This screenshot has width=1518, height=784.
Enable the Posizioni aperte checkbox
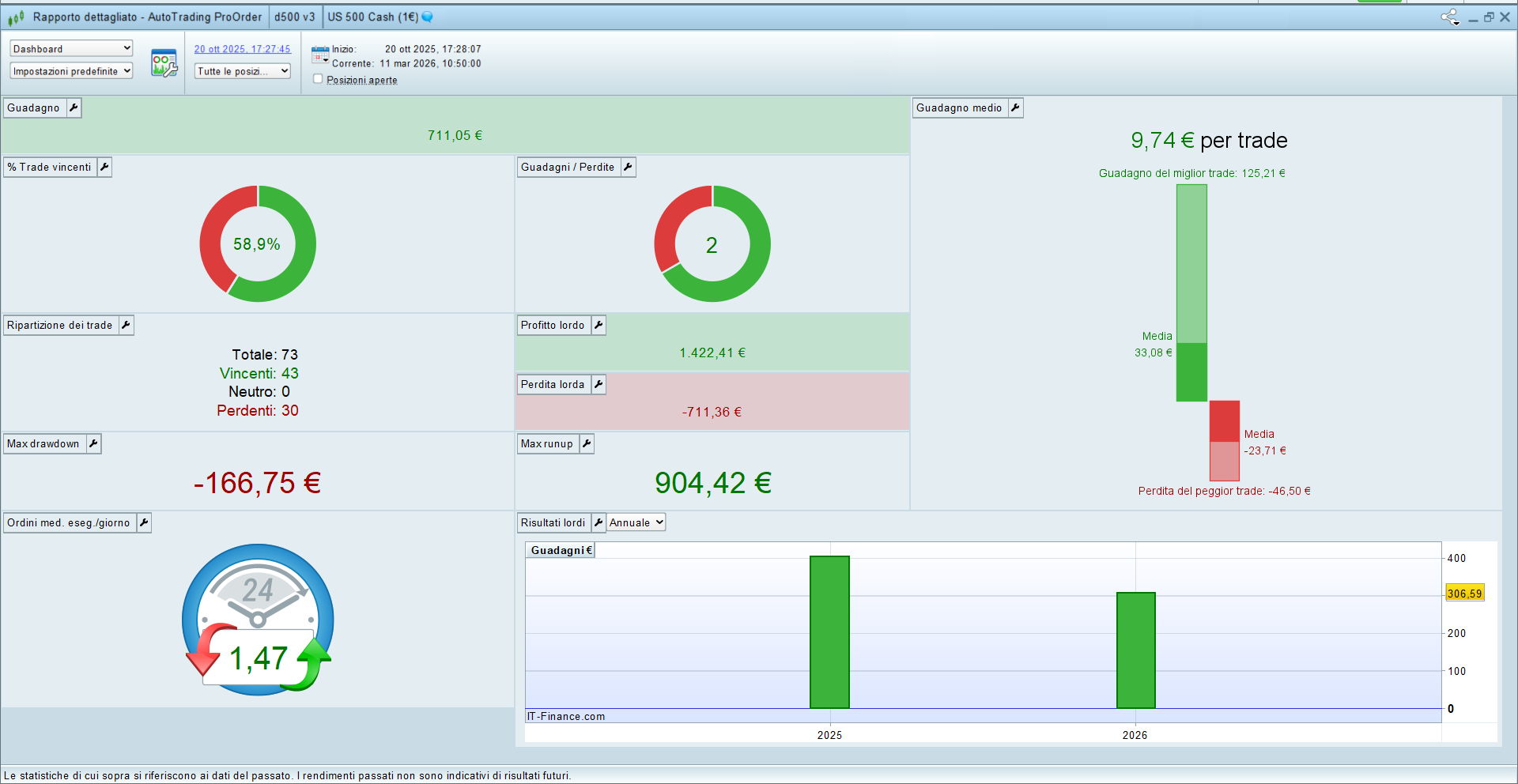point(318,79)
